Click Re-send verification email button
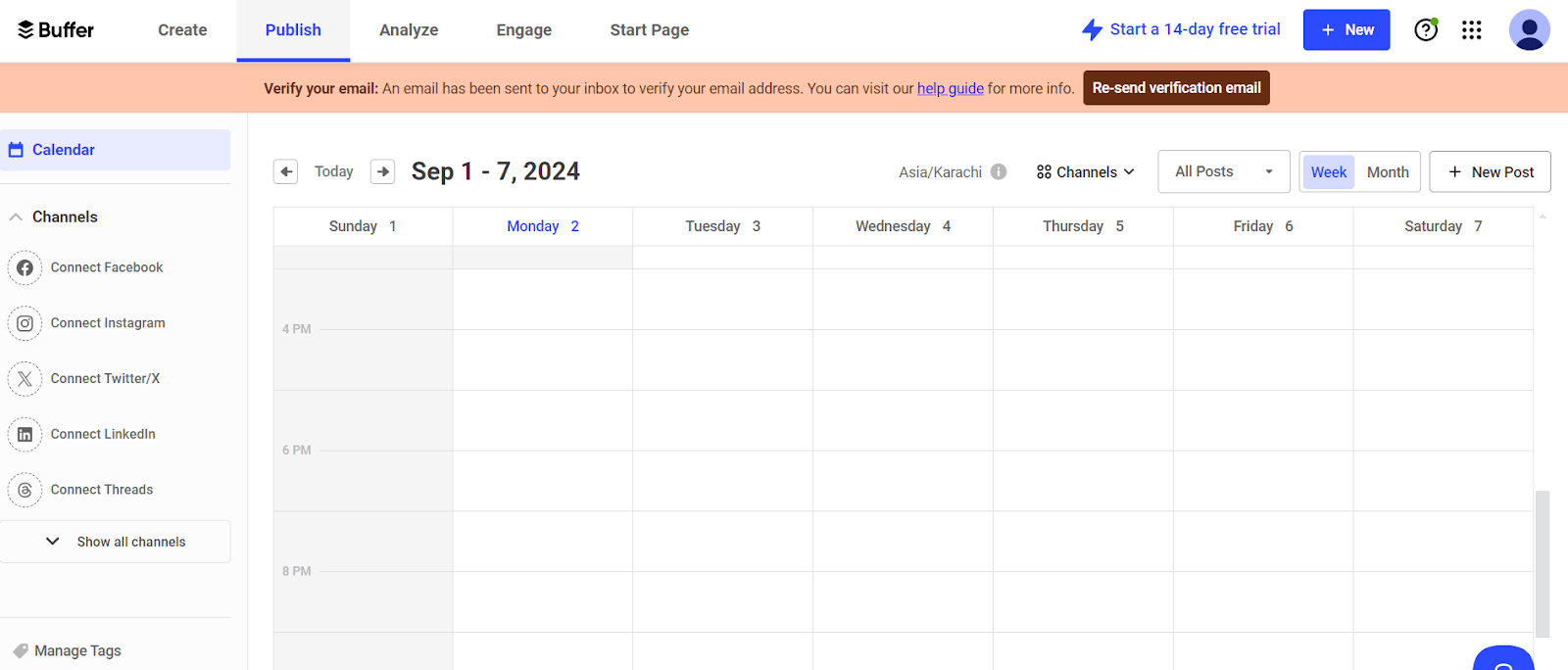The height and width of the screenshot is (670, 1568). pos(1176,88)
